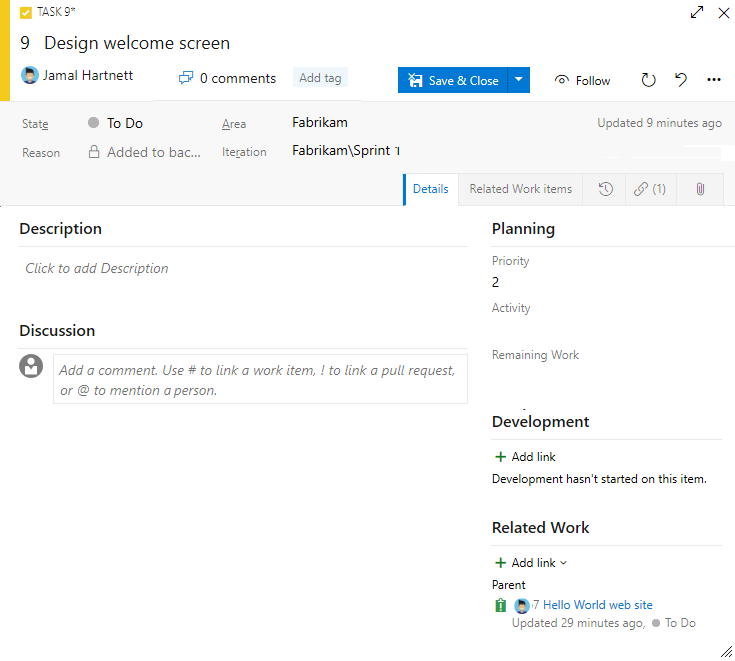Screen dimensions: 735x661
Task: Click the comments discussion icon
Action: click(186, 78)
